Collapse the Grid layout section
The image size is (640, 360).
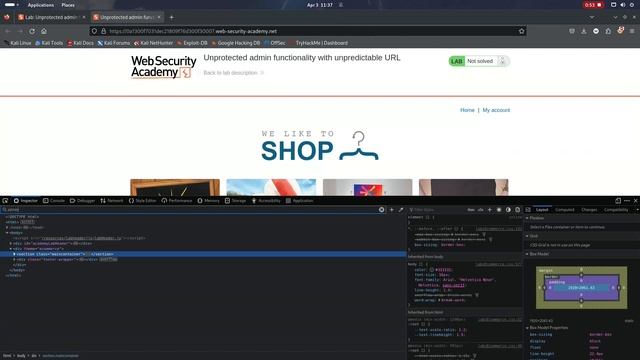[527, 236]
